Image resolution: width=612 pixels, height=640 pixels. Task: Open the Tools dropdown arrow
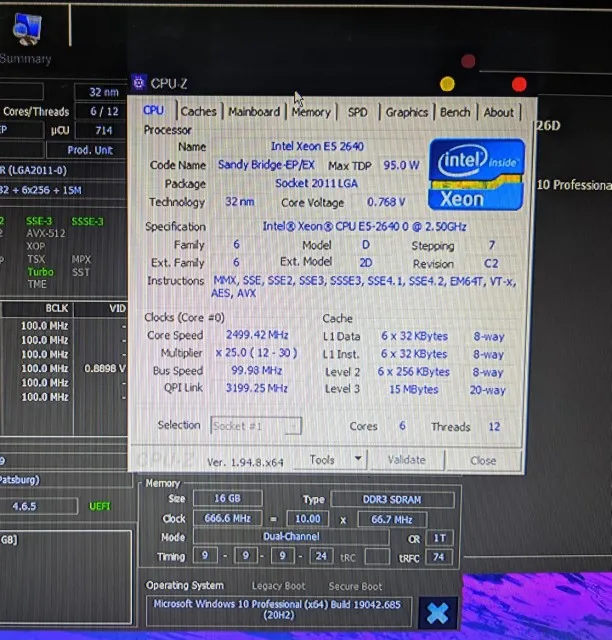tap(358, 459)
